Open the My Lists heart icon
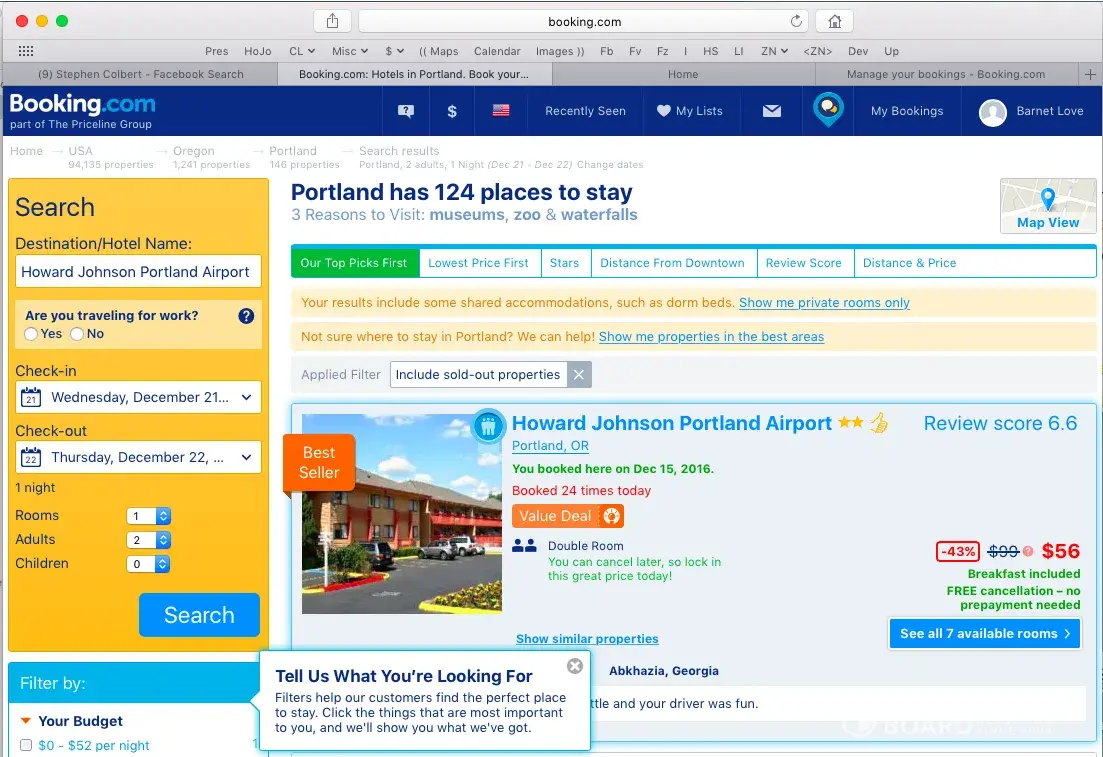The height and width of the screenshot is (757, 1103). (663, 110)
